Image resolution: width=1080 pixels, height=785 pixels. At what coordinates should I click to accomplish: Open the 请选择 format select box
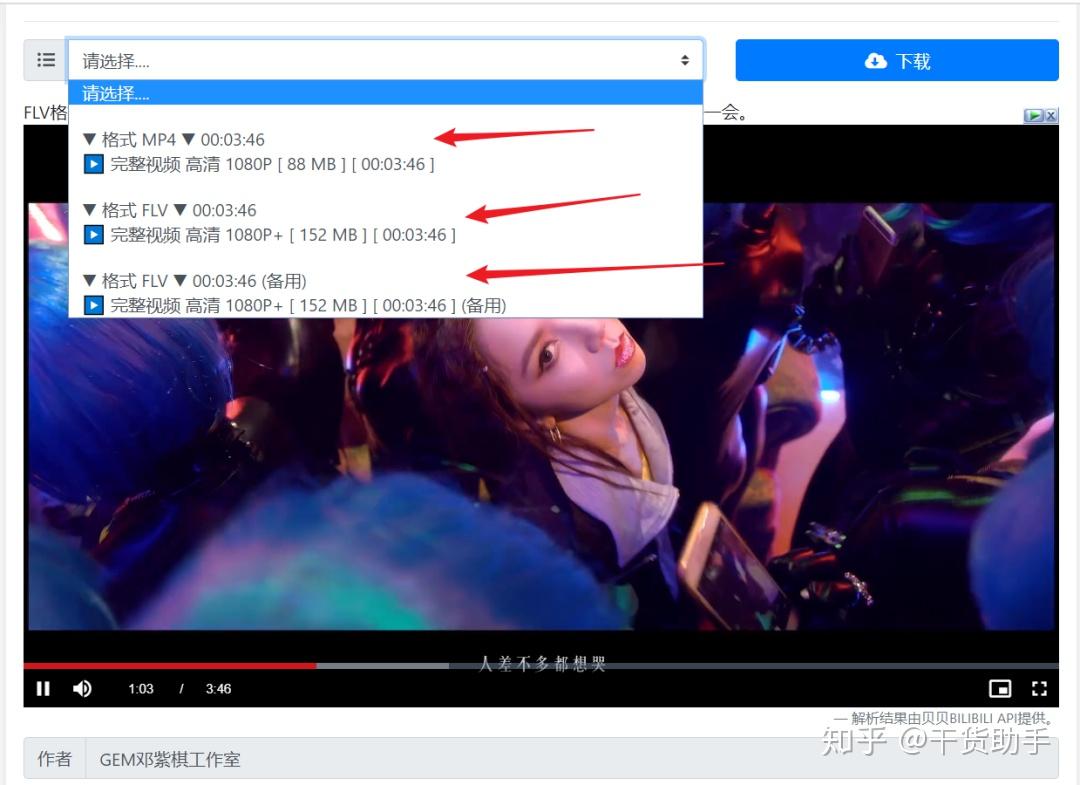click(x=385, y=60)
